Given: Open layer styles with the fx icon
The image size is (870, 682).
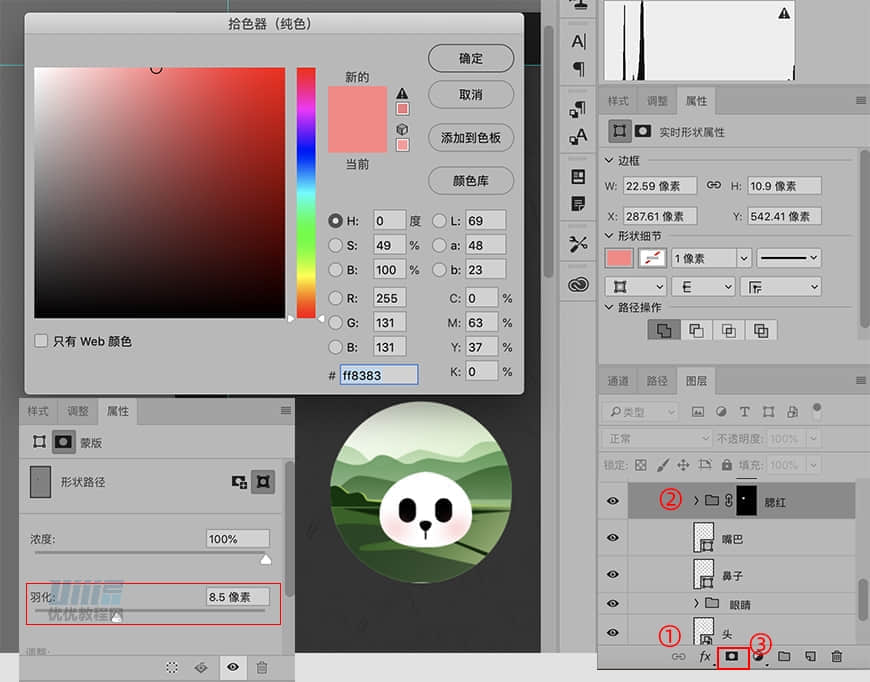Looking at the screenshot, I should point(706,657).
